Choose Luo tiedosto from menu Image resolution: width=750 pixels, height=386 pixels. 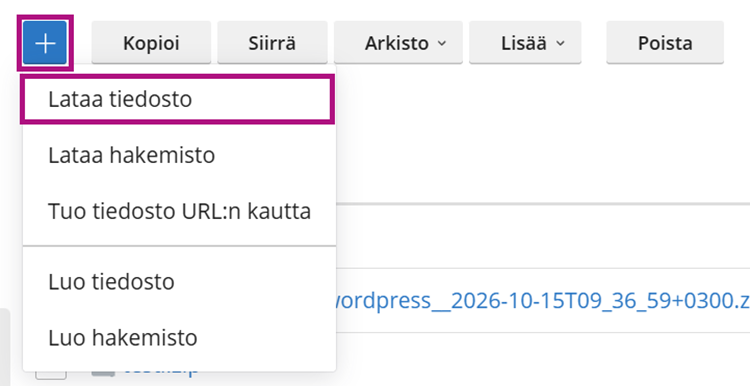point(179,282)
